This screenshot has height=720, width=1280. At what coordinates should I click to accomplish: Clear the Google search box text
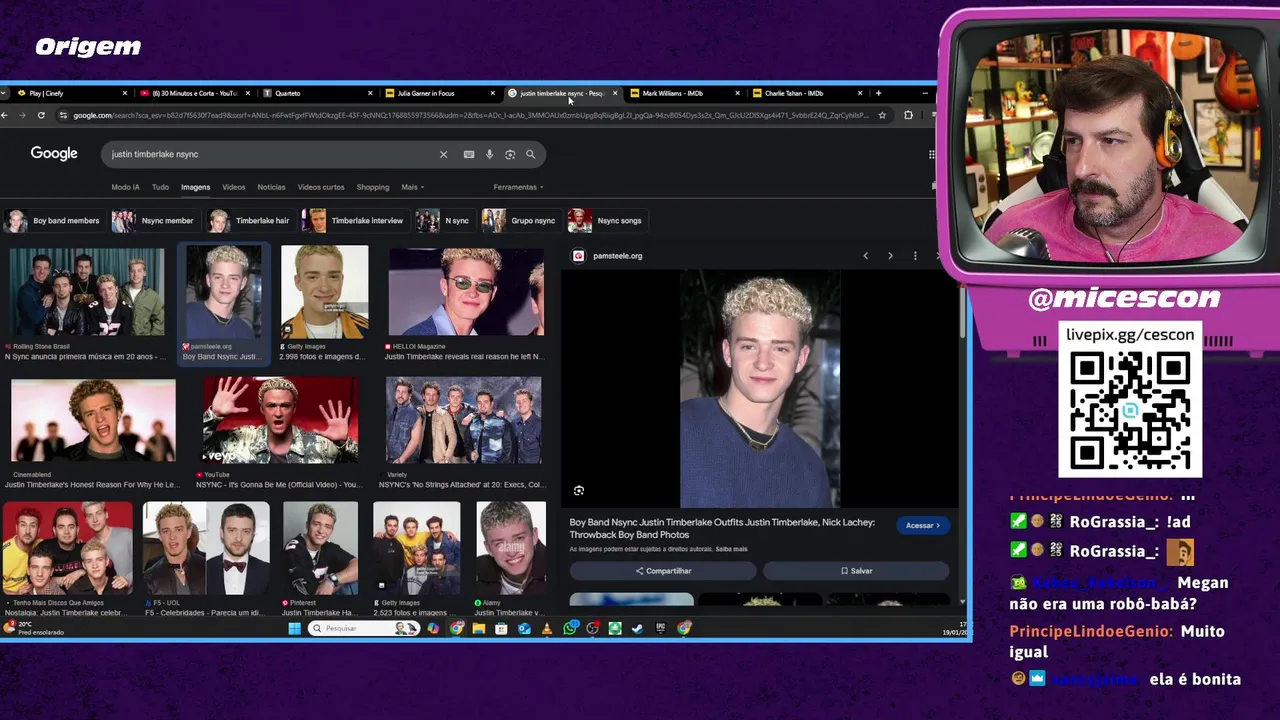pos(443,154)
